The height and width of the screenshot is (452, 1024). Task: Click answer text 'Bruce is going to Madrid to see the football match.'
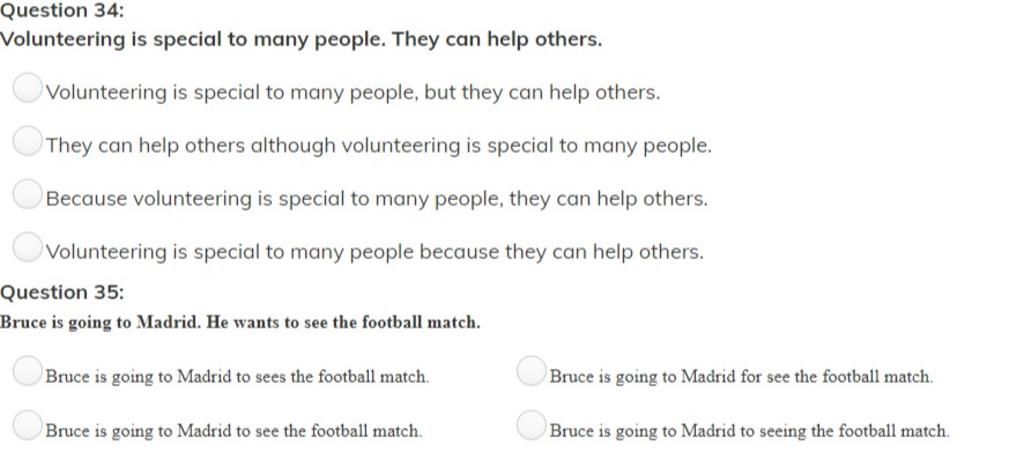(234, 431)
